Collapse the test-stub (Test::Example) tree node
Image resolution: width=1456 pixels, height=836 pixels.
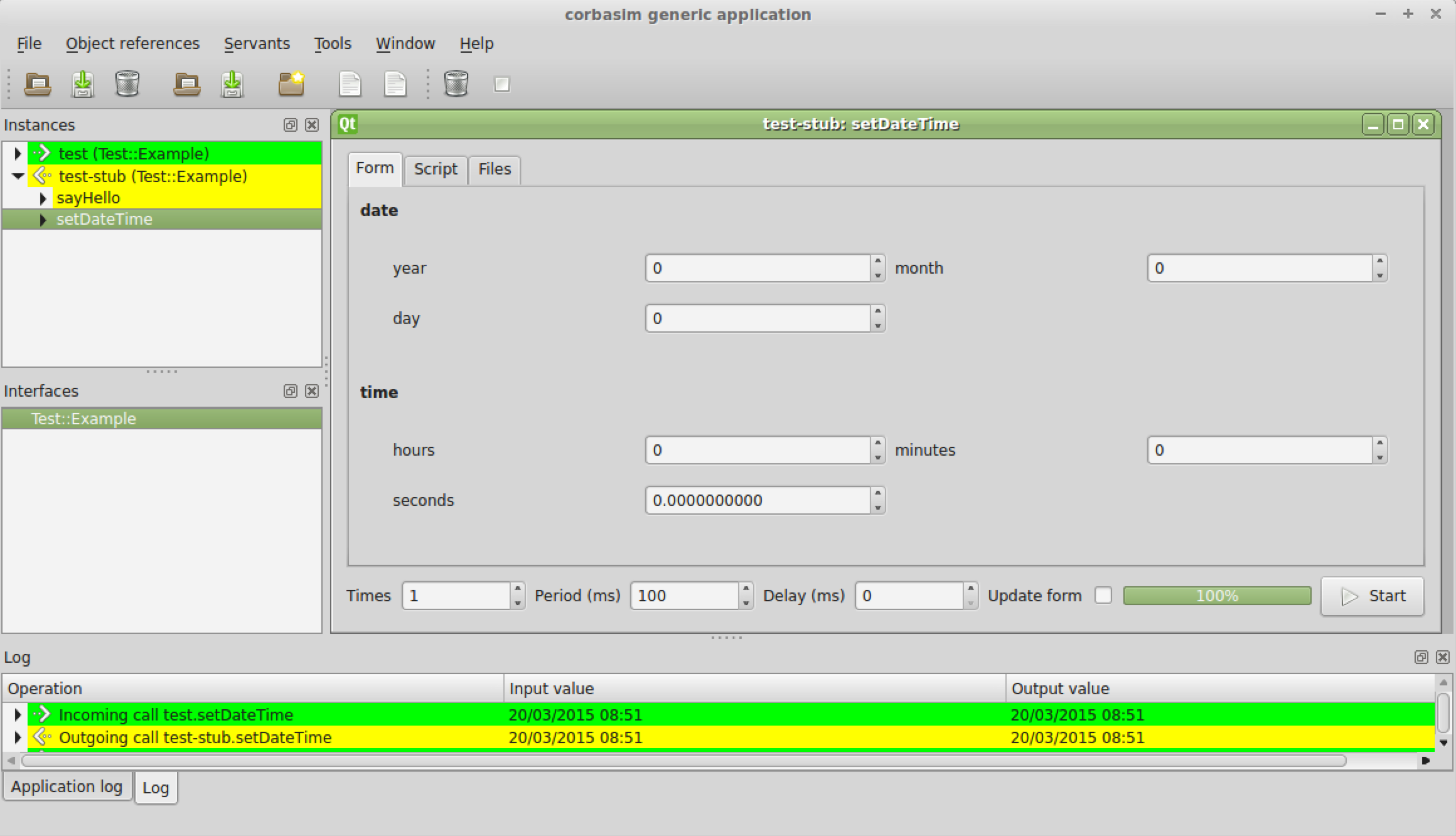point(18,176)
